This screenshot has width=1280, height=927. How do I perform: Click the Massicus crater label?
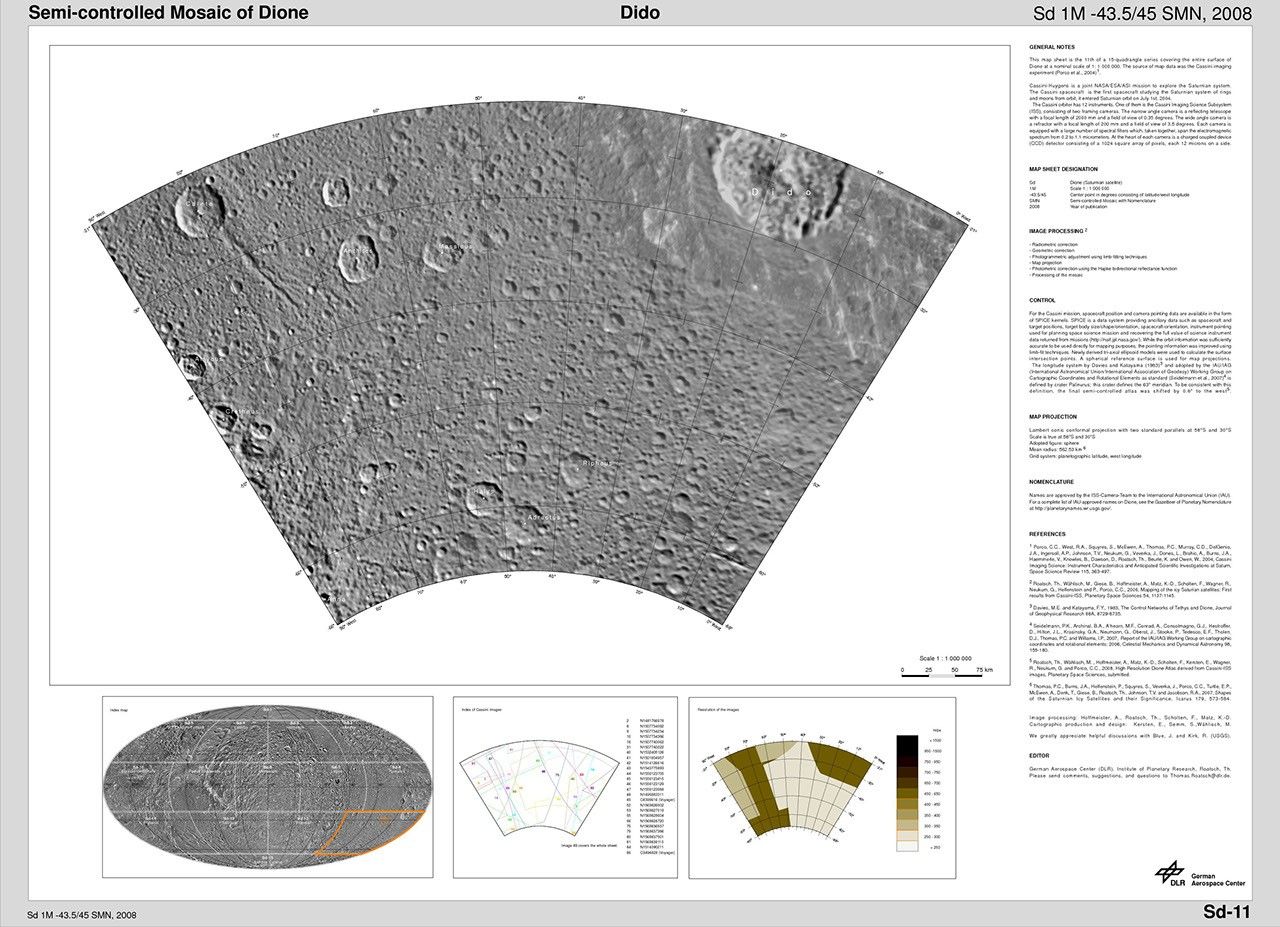(x=454, y=245)
